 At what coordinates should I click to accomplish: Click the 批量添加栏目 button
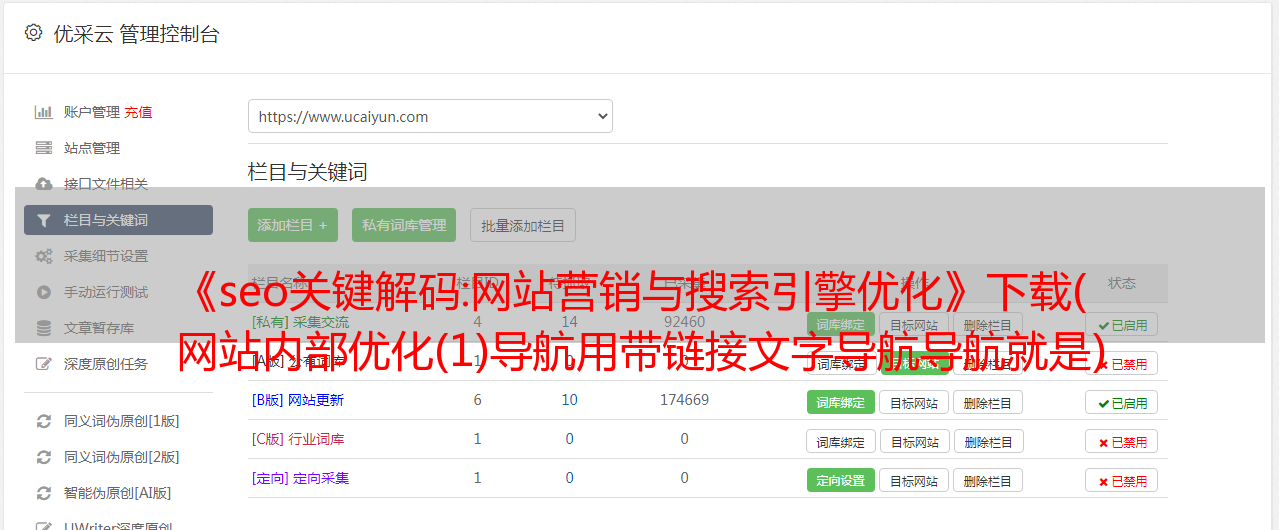click(x=523, y=225)
